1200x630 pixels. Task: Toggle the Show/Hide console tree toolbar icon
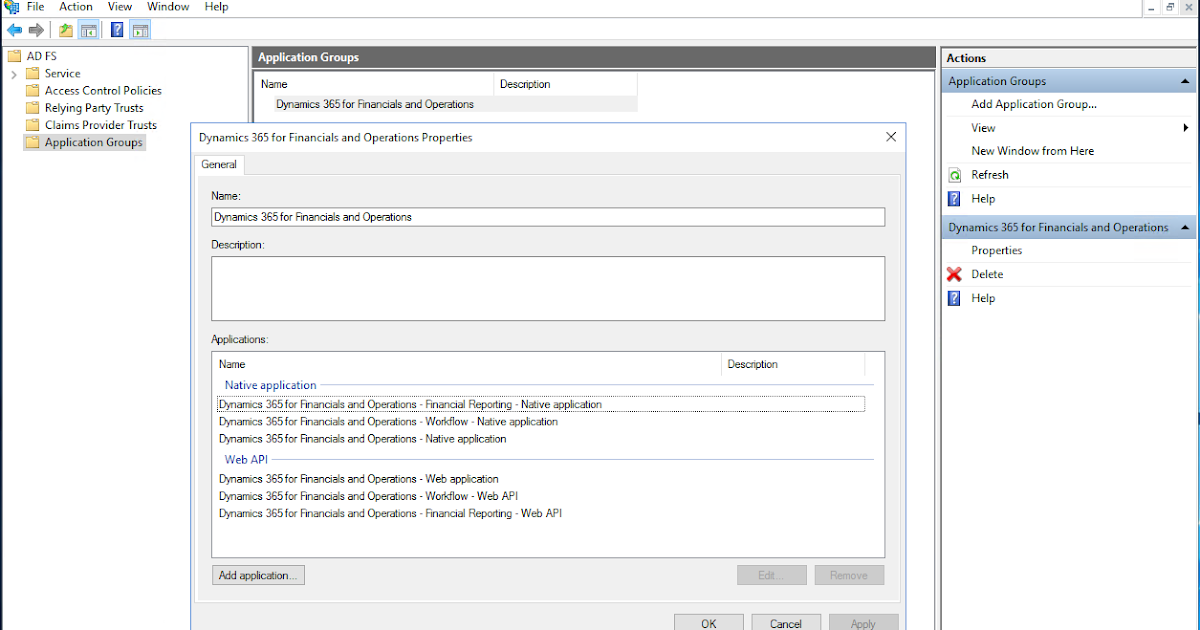point(88,29)
